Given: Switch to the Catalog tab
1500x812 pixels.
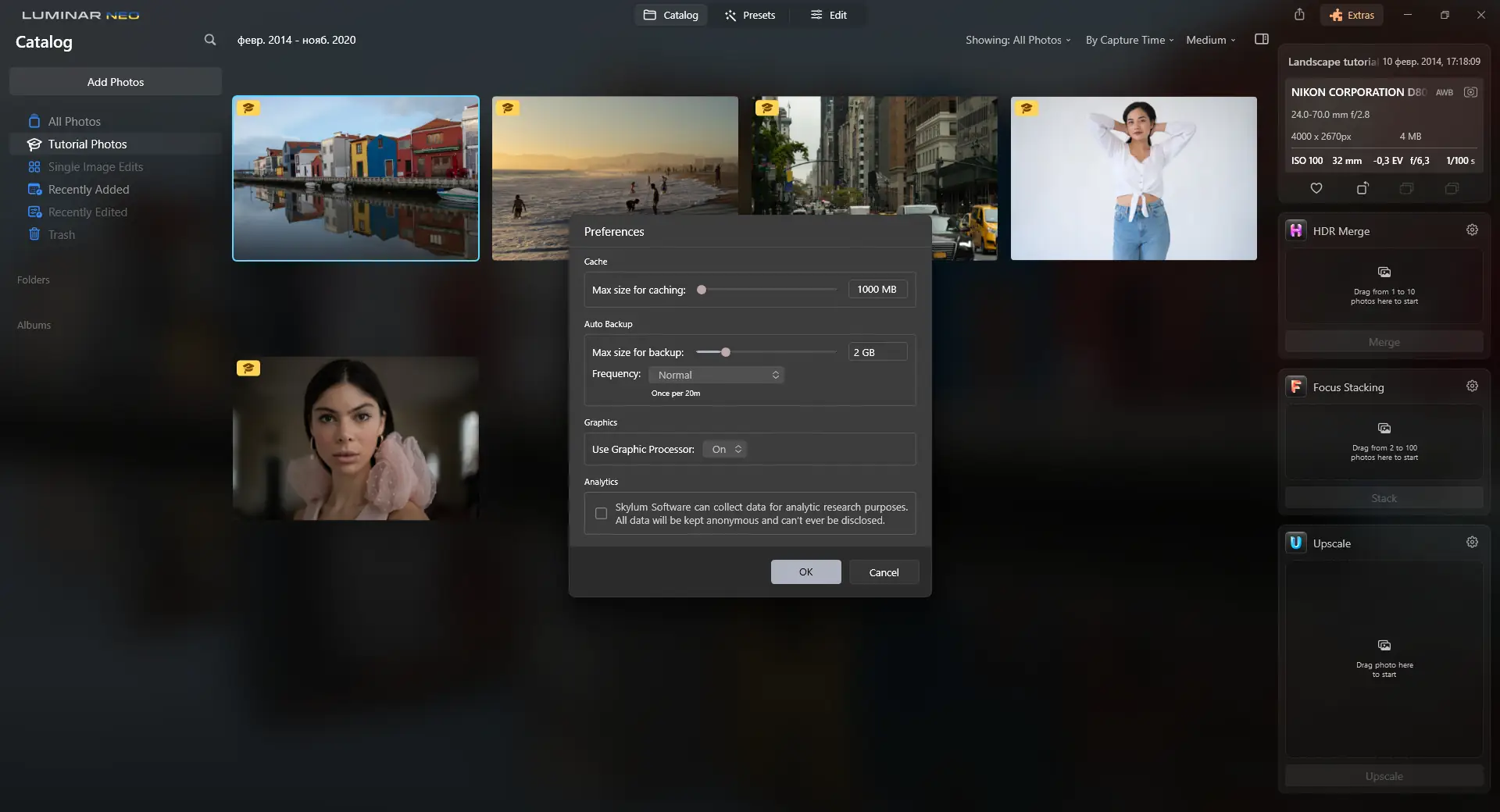Looking at the screenshot, I should click(671, 15).
